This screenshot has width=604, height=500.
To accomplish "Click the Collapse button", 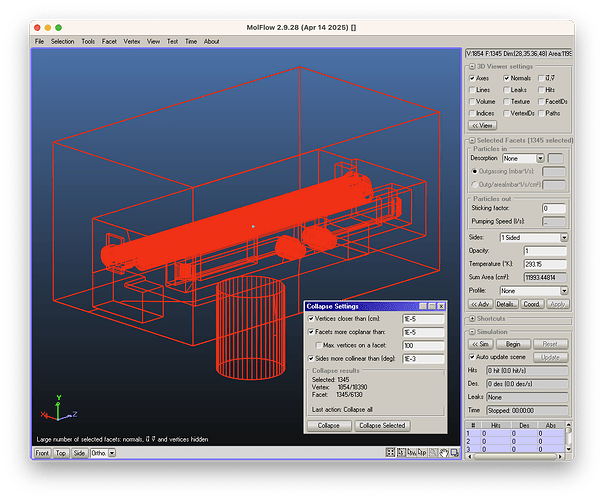I will pyautogui.click(x=329, y=426).
